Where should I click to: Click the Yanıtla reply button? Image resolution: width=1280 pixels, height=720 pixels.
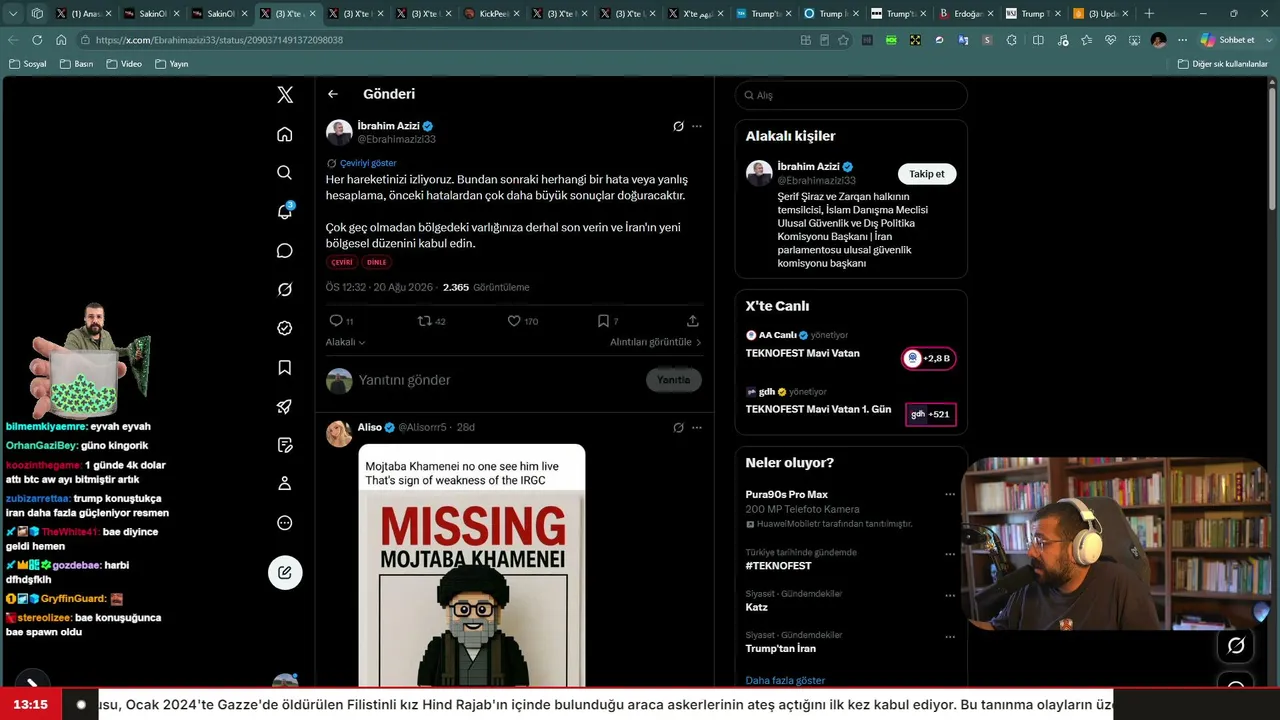click(x=674, y=380)
